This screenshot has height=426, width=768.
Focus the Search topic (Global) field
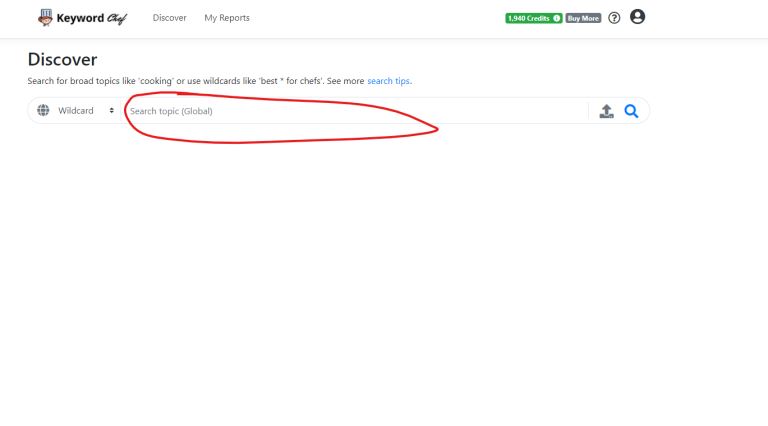pyautogui.click(x=356, y=111)
